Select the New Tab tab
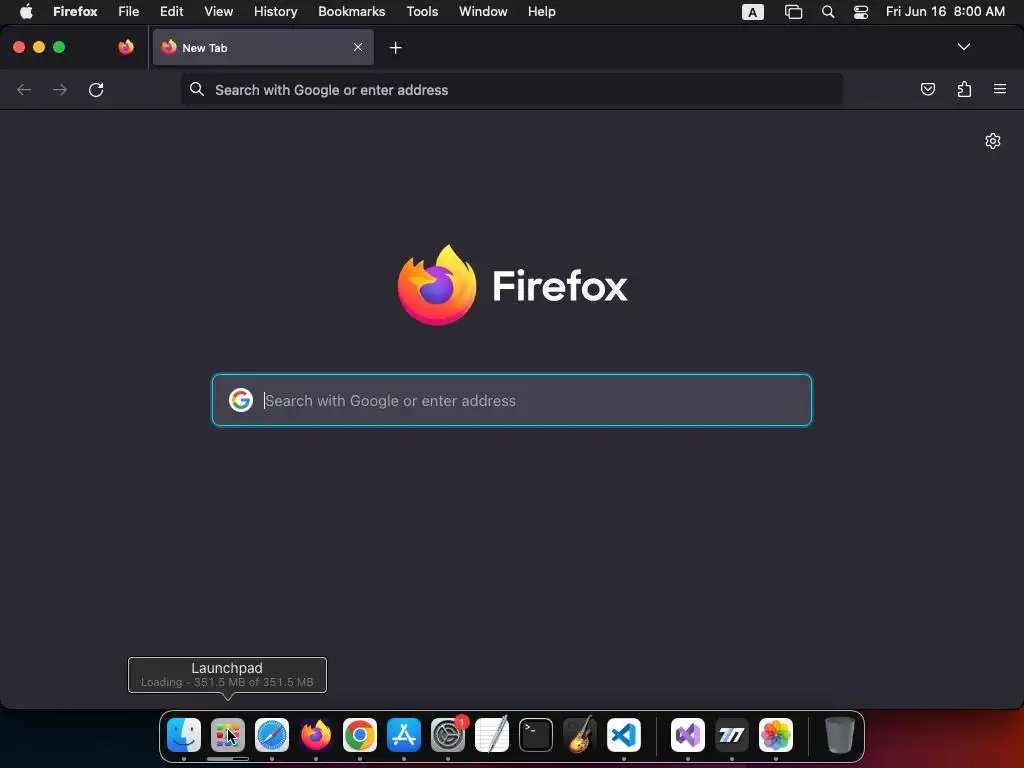The width and height of the screenshot is (1024, 768). (x=263, y=47)
